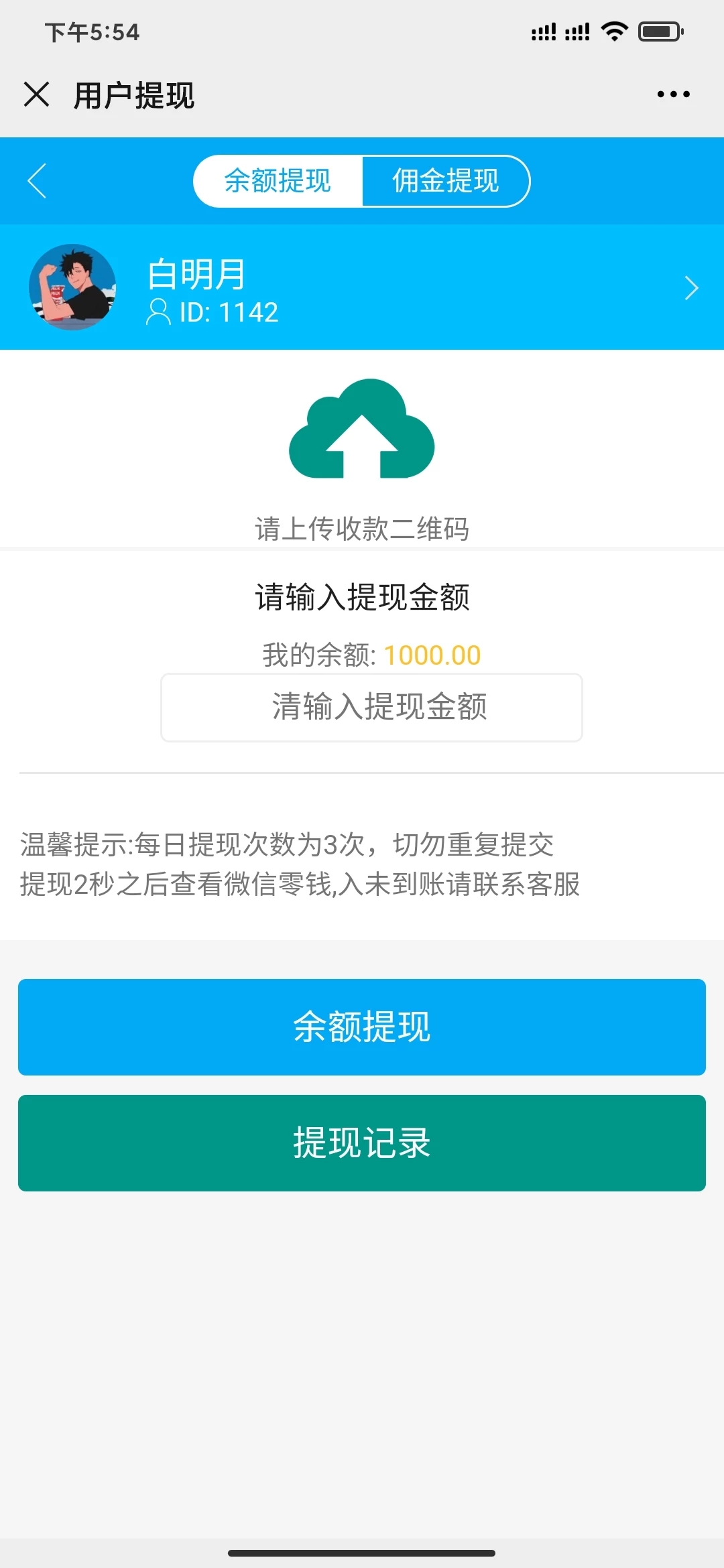
Task: Open the three-dot more options menu
Action: 673,94
